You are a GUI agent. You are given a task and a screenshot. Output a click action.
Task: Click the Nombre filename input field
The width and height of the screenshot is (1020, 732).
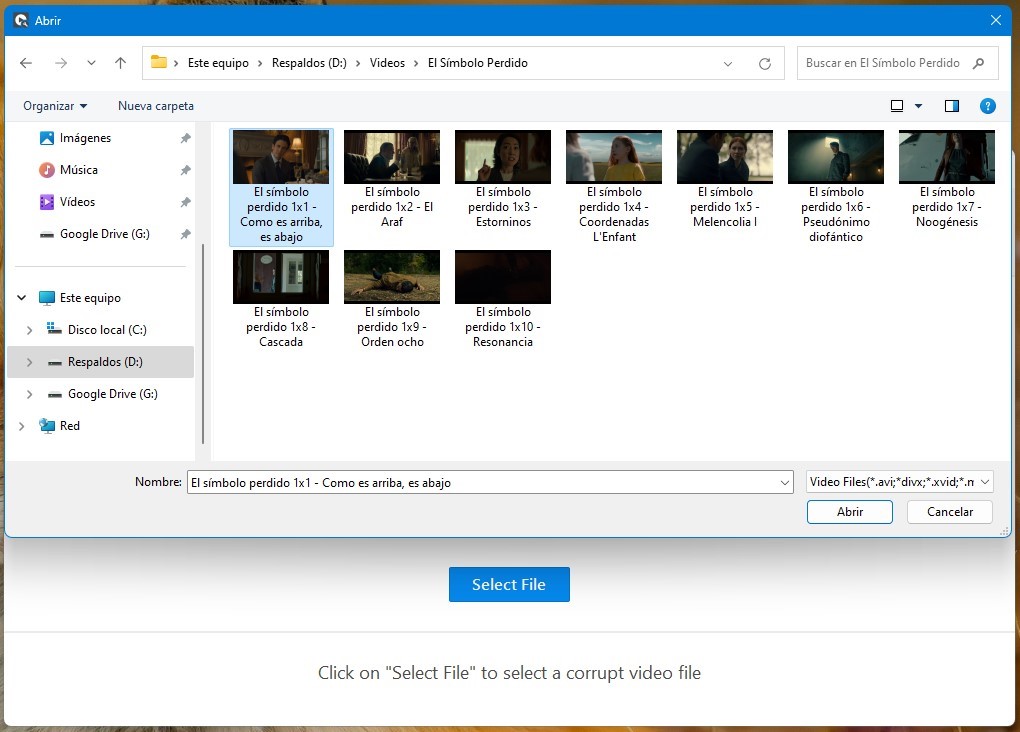click(480, 482)
